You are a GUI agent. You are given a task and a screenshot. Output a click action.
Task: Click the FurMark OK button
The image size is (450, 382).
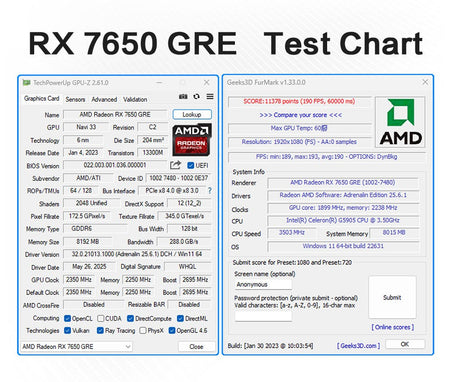(405, 344)
